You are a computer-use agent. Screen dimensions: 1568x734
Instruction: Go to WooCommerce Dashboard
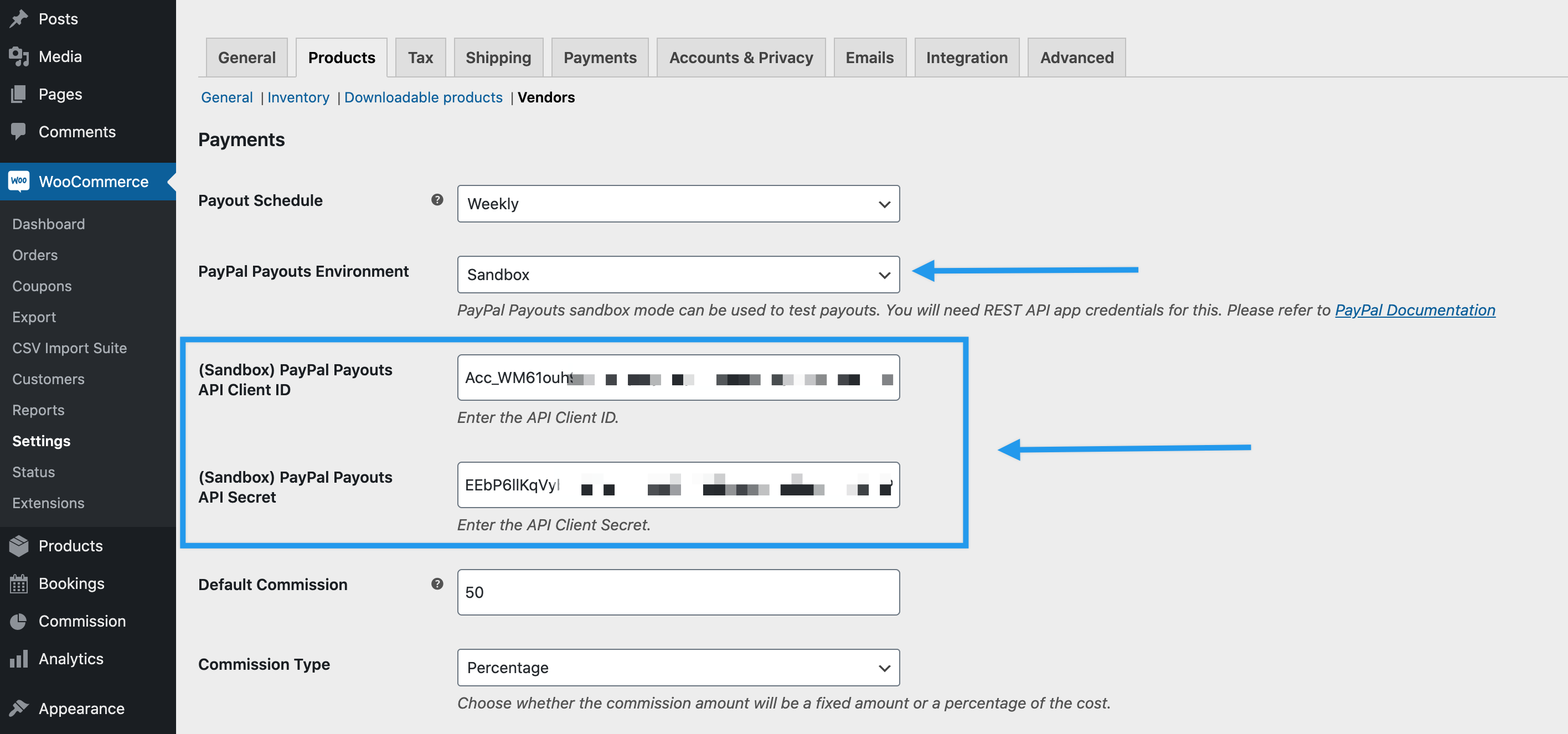(48, 224)
